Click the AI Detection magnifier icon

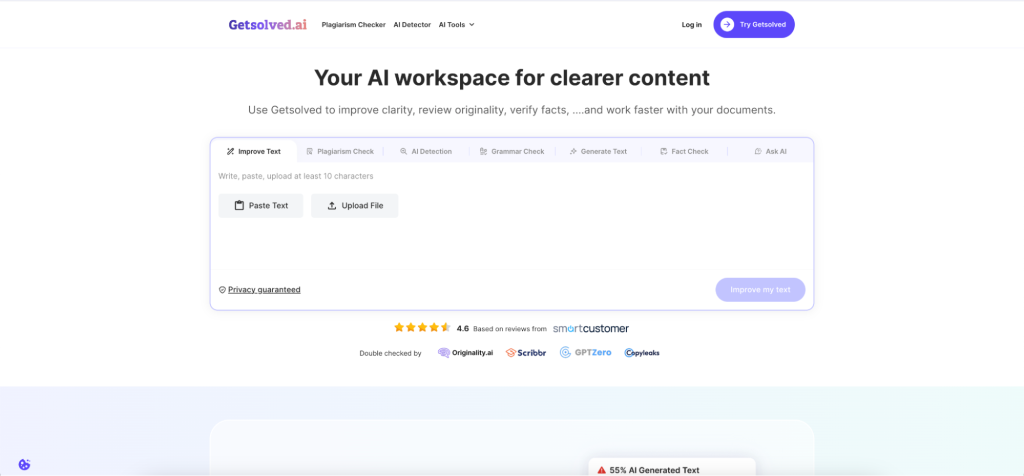coord(404,151)
